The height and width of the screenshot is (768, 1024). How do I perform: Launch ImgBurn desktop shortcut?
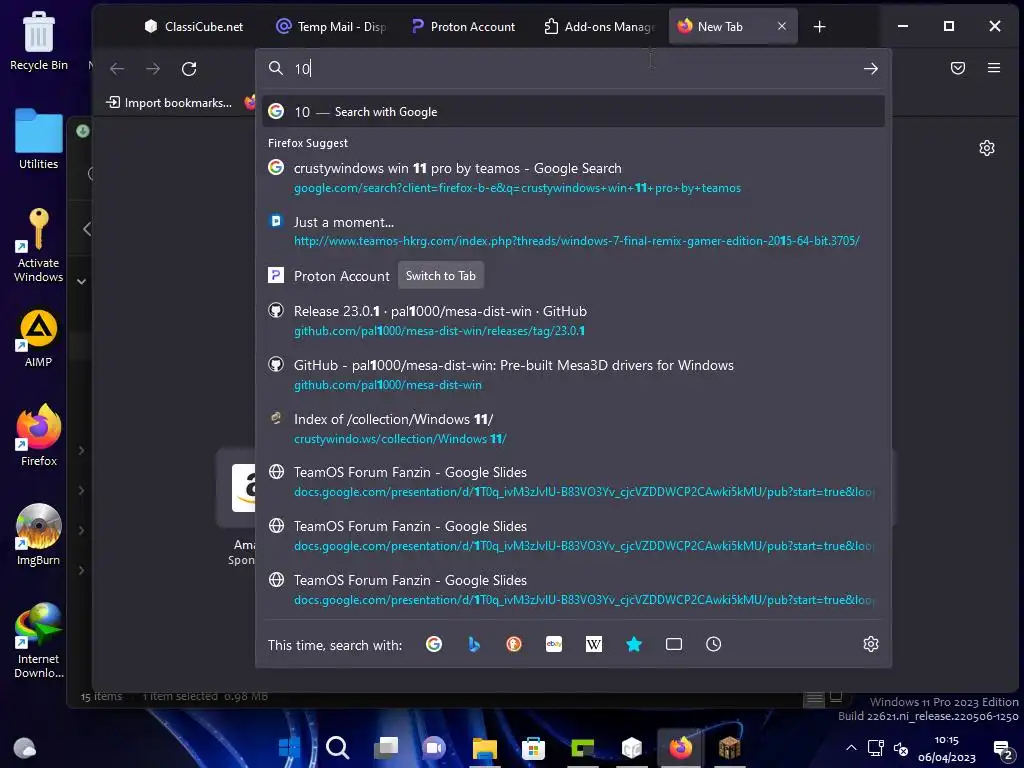pos(39,535)
